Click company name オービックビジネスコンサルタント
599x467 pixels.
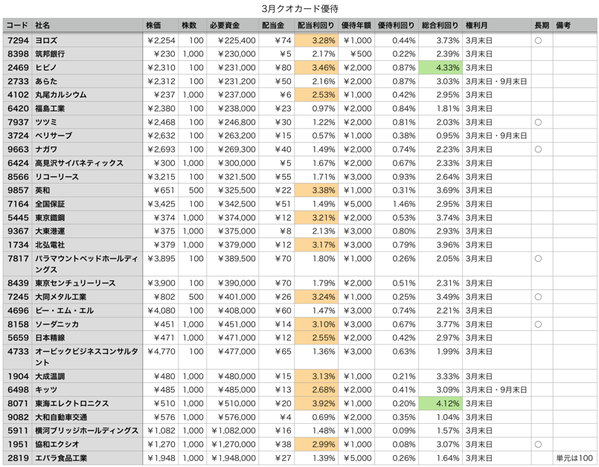click(86, 357)
